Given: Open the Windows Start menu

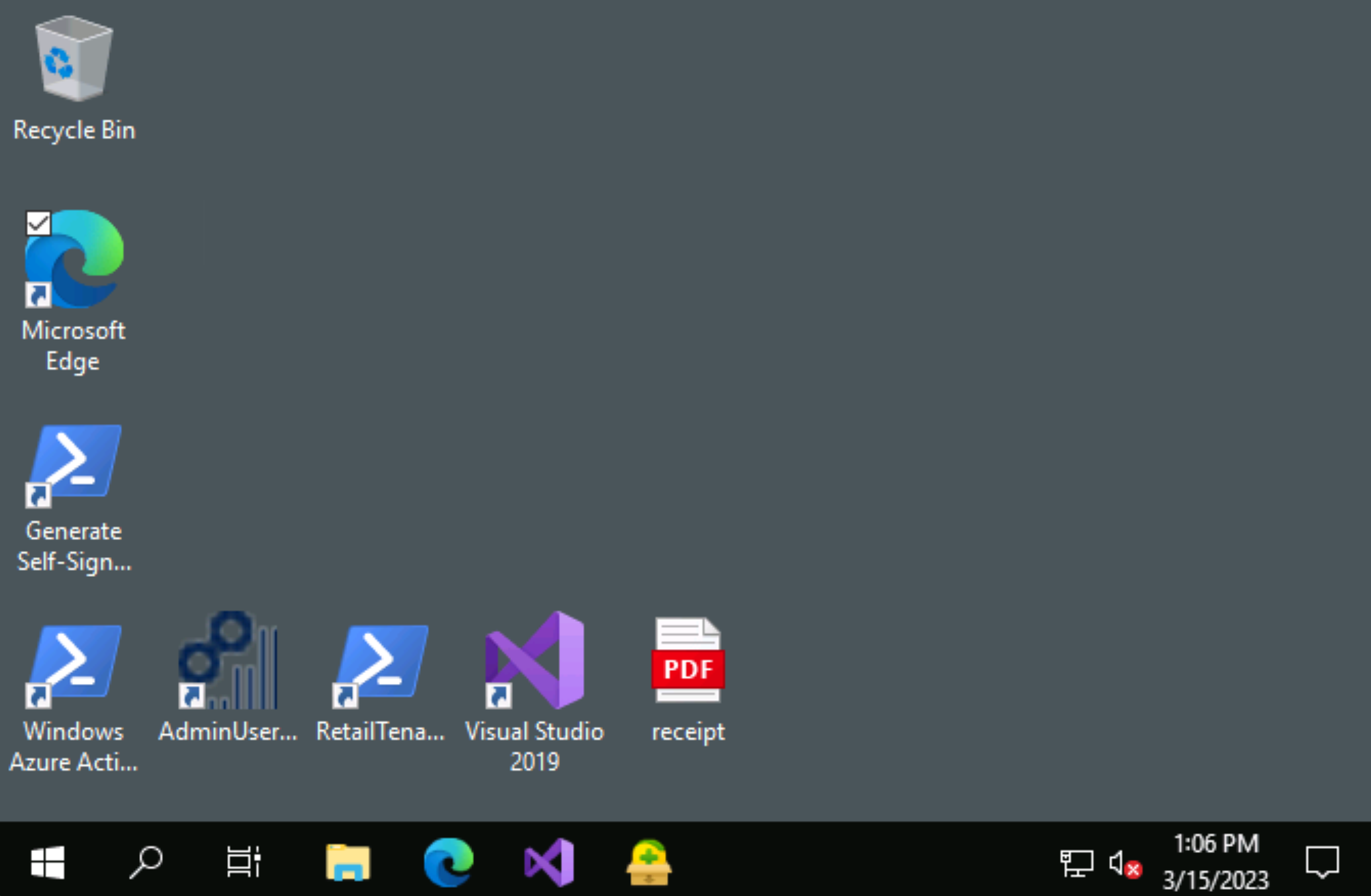Looking at the screenshot, I should click(x=48, y=862).
